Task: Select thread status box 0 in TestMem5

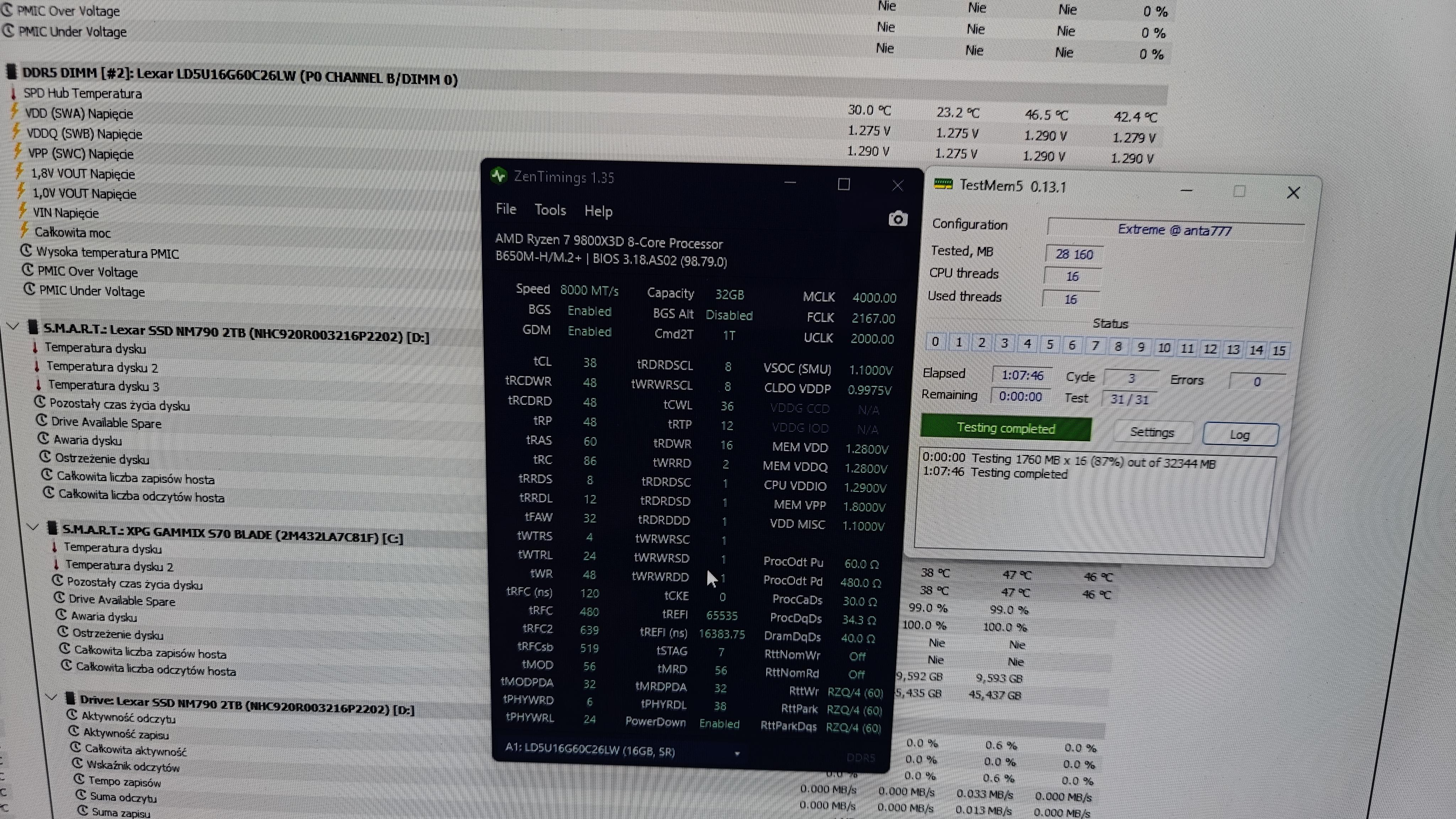Action: (935, 342)
